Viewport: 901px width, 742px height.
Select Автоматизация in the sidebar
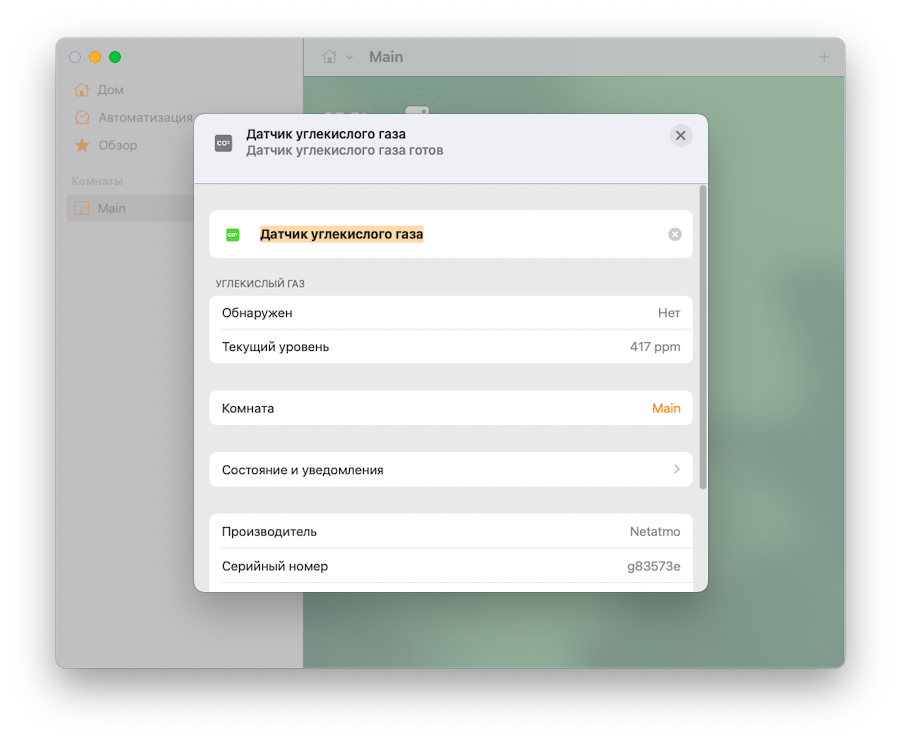click(145, 117)
